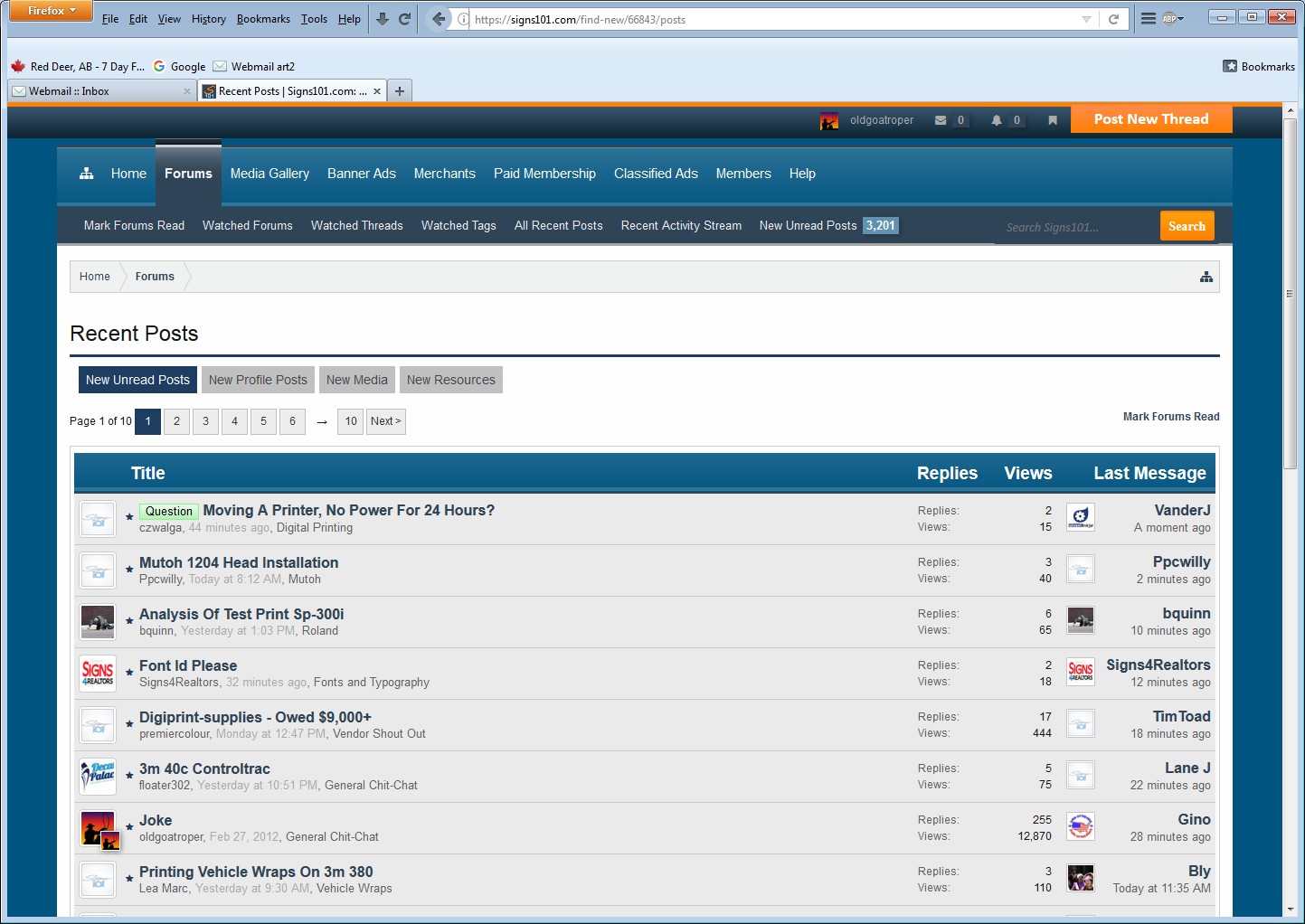Image resolution: width=1305 pixels, height=924 pixels.
Task: Select the New Profile Posts tab
Action: [258, 380]
